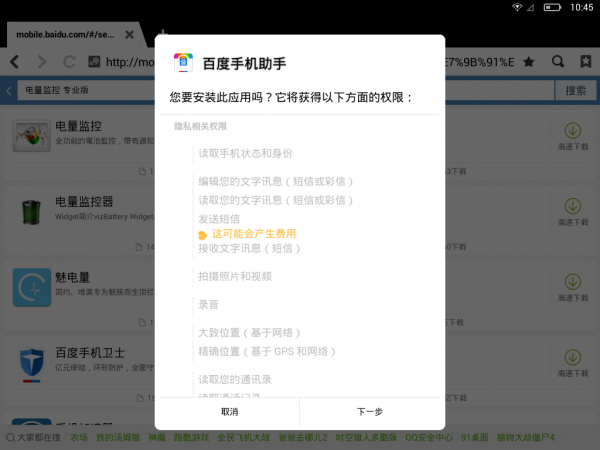Tap the 大家都在搜 search icon
This screenshot has height=450, width=600.
(11, 437)
